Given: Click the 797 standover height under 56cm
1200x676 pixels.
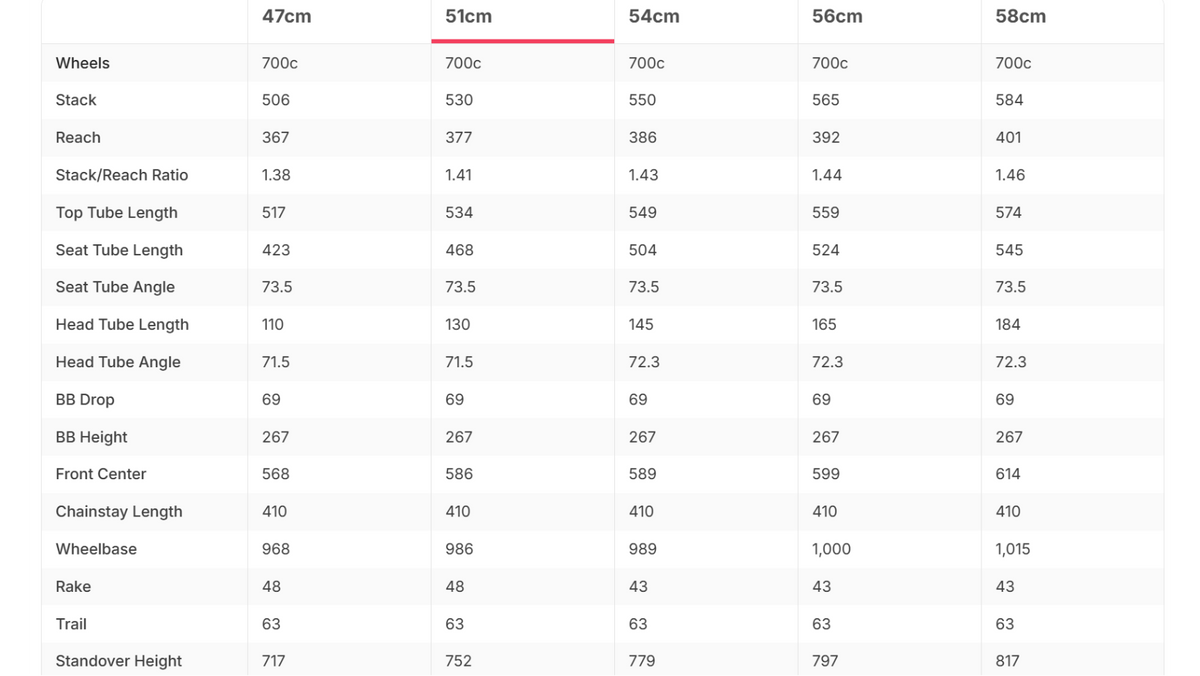Looking at the screenshot, I should (x=826, y=661).
